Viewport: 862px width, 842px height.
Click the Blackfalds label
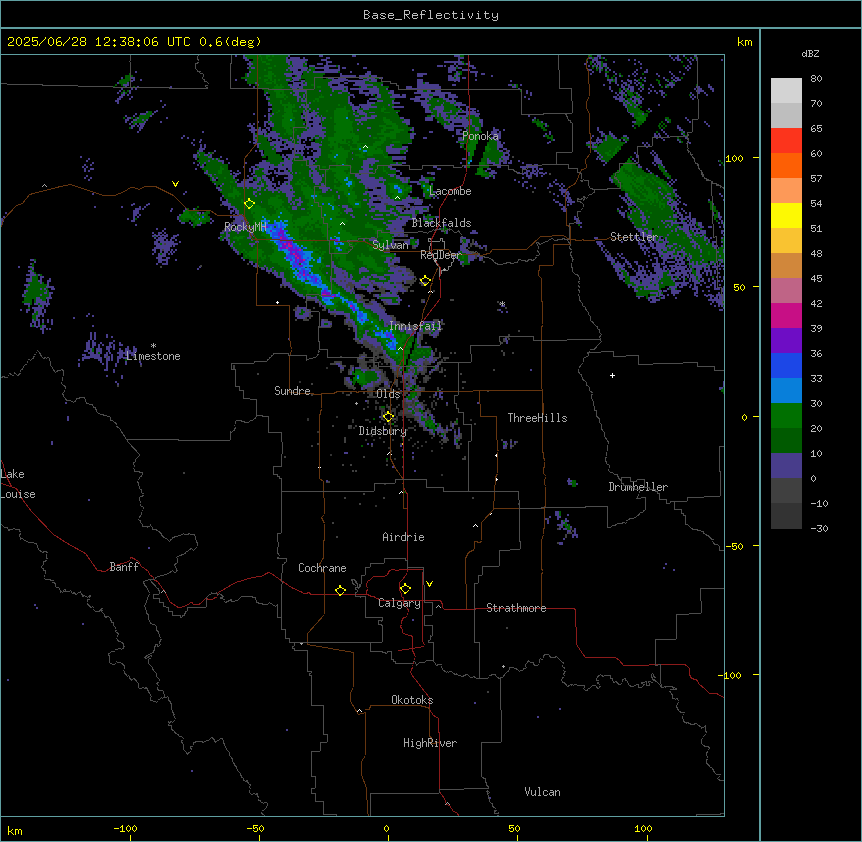point(441,223)
